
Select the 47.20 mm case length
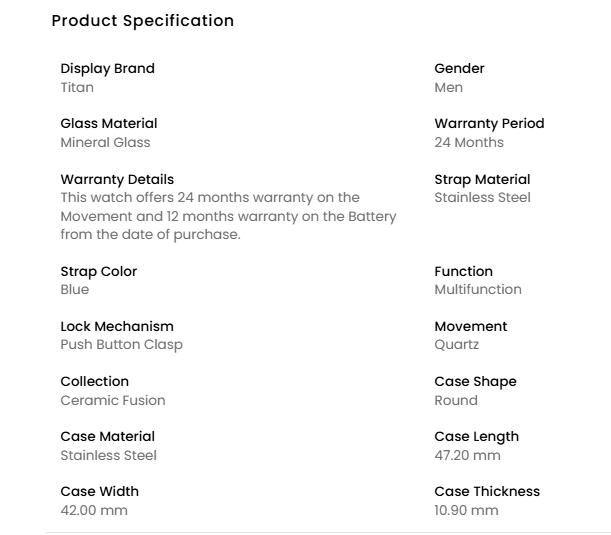tap(467, 455)
